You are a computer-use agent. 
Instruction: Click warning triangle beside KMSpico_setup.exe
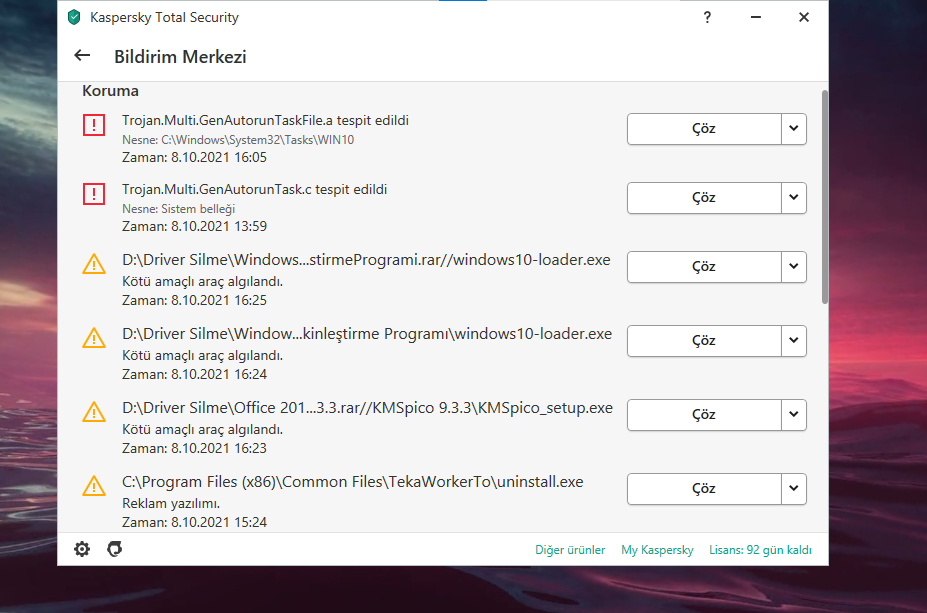94,412
